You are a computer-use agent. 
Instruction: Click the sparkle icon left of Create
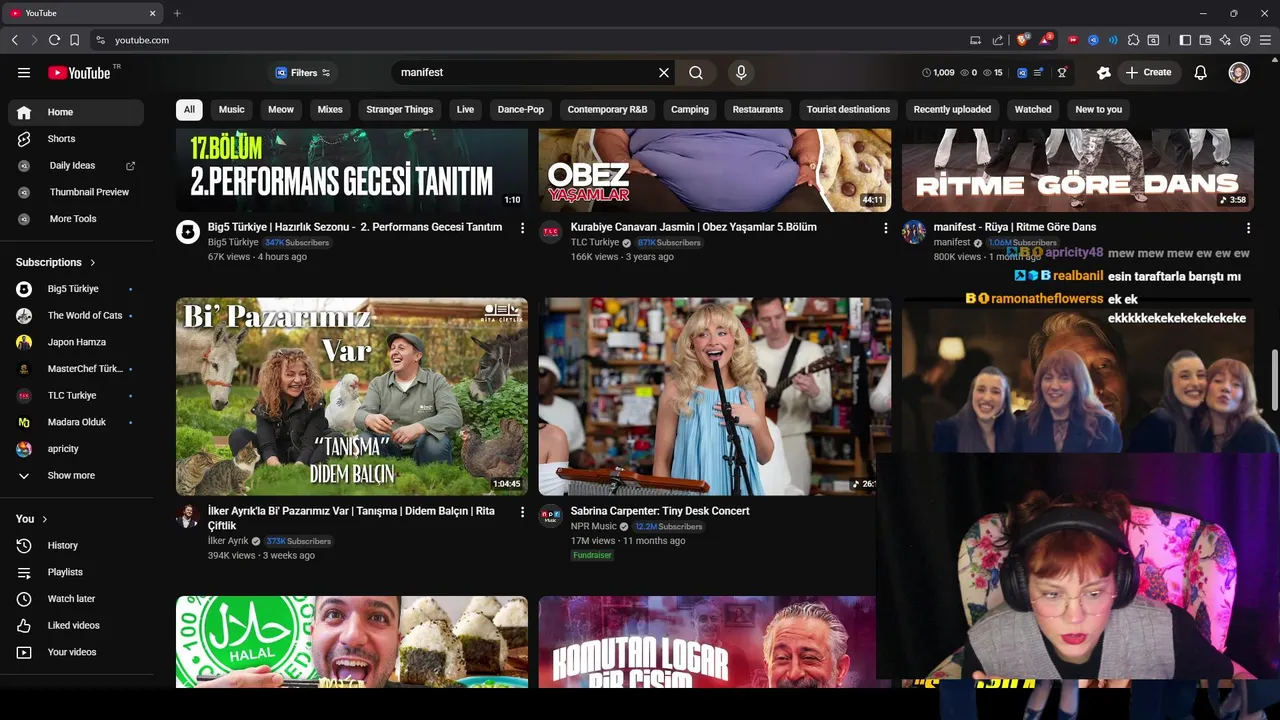[x=1104, y=72]
